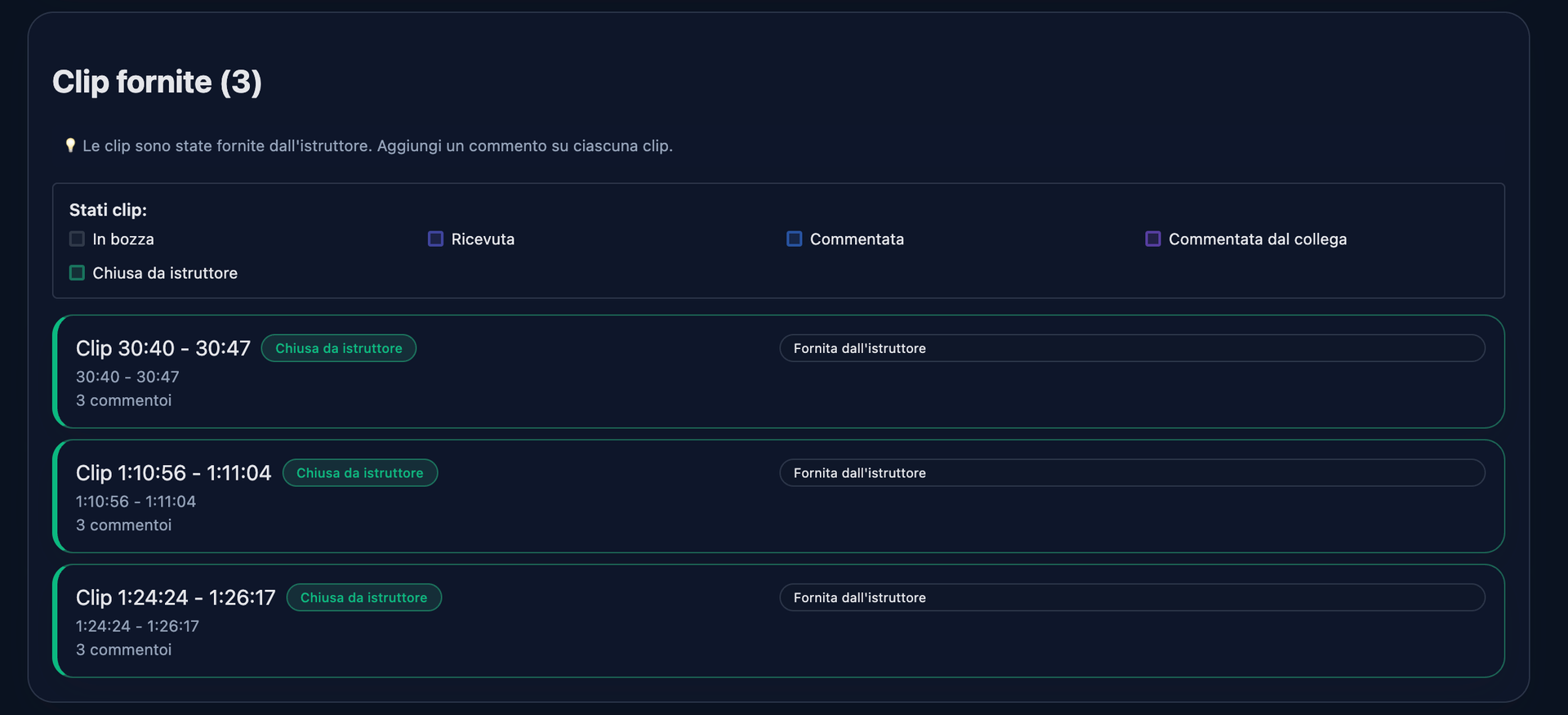Click 'Chiusa da istruttore' badge on clip 30:40
This screenshot has height=715, width=1568.
(338, 348)
